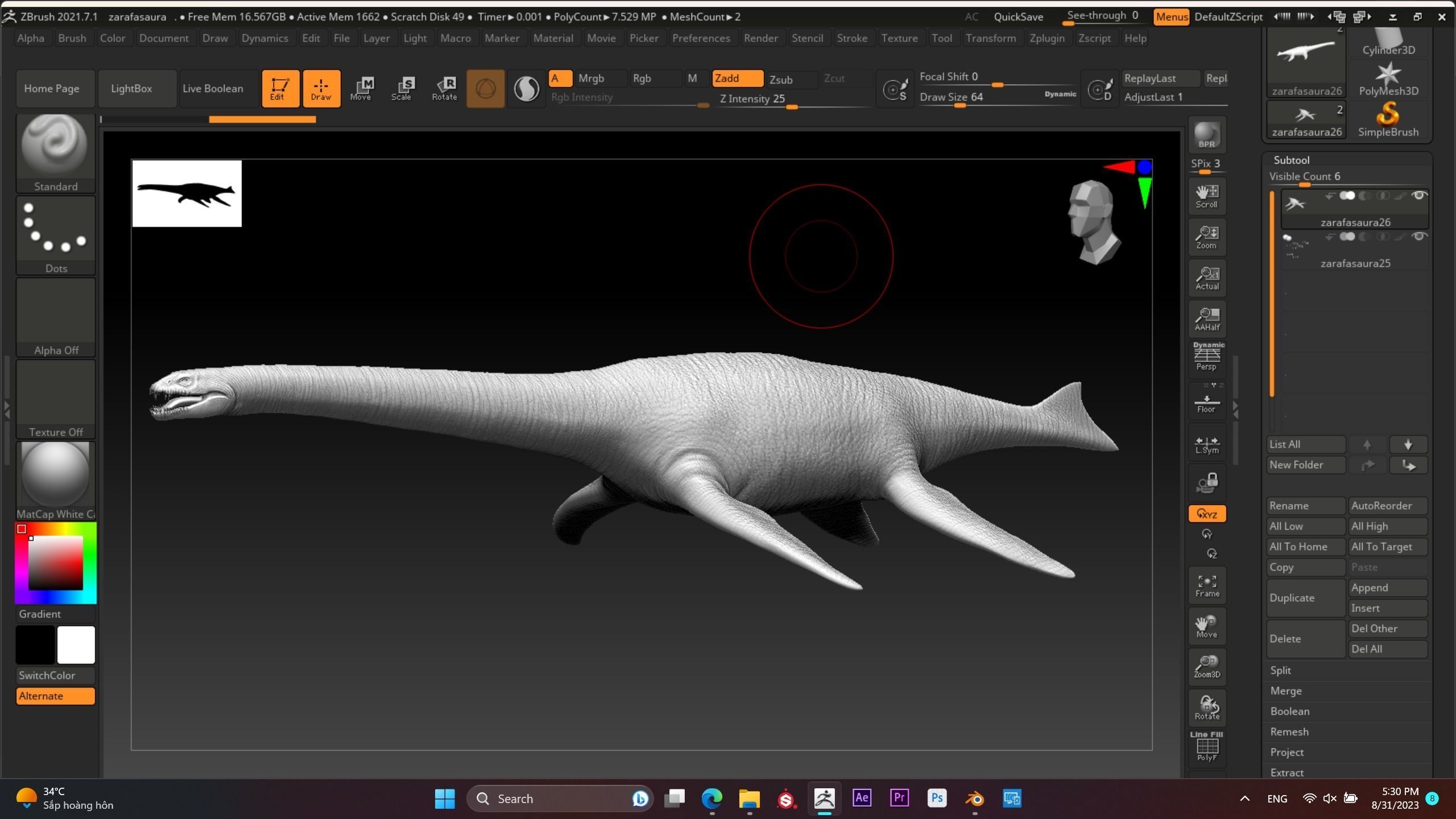Toggle Zadd mode
The width and height of the screenshot is (1456, 819).
coord(737,78)
